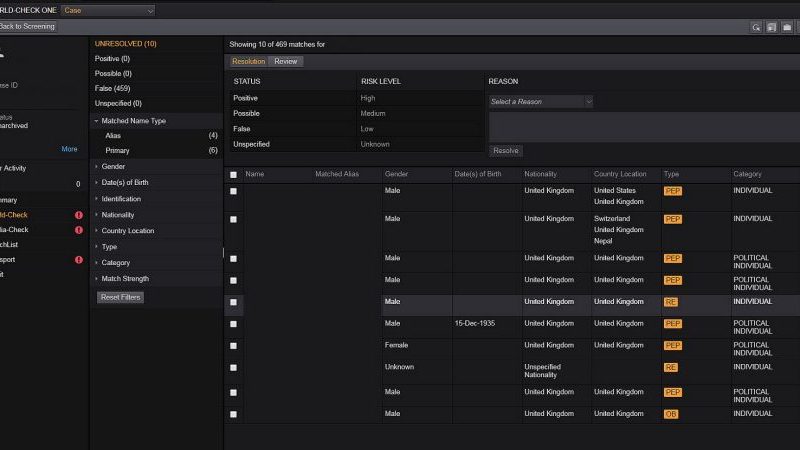Click the OB type badge in last row
Screen dimensions: 800x450
[671, 414]
